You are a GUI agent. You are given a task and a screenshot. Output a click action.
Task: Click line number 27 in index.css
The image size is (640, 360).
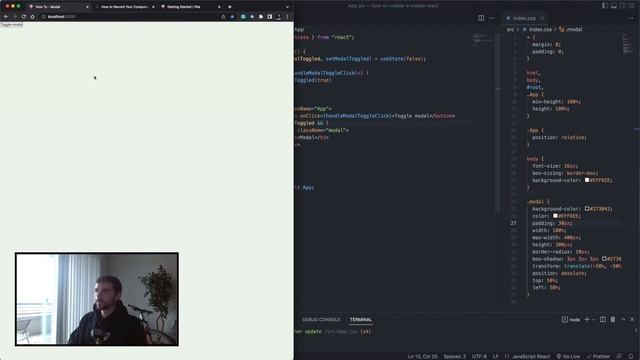coord(513,223)
